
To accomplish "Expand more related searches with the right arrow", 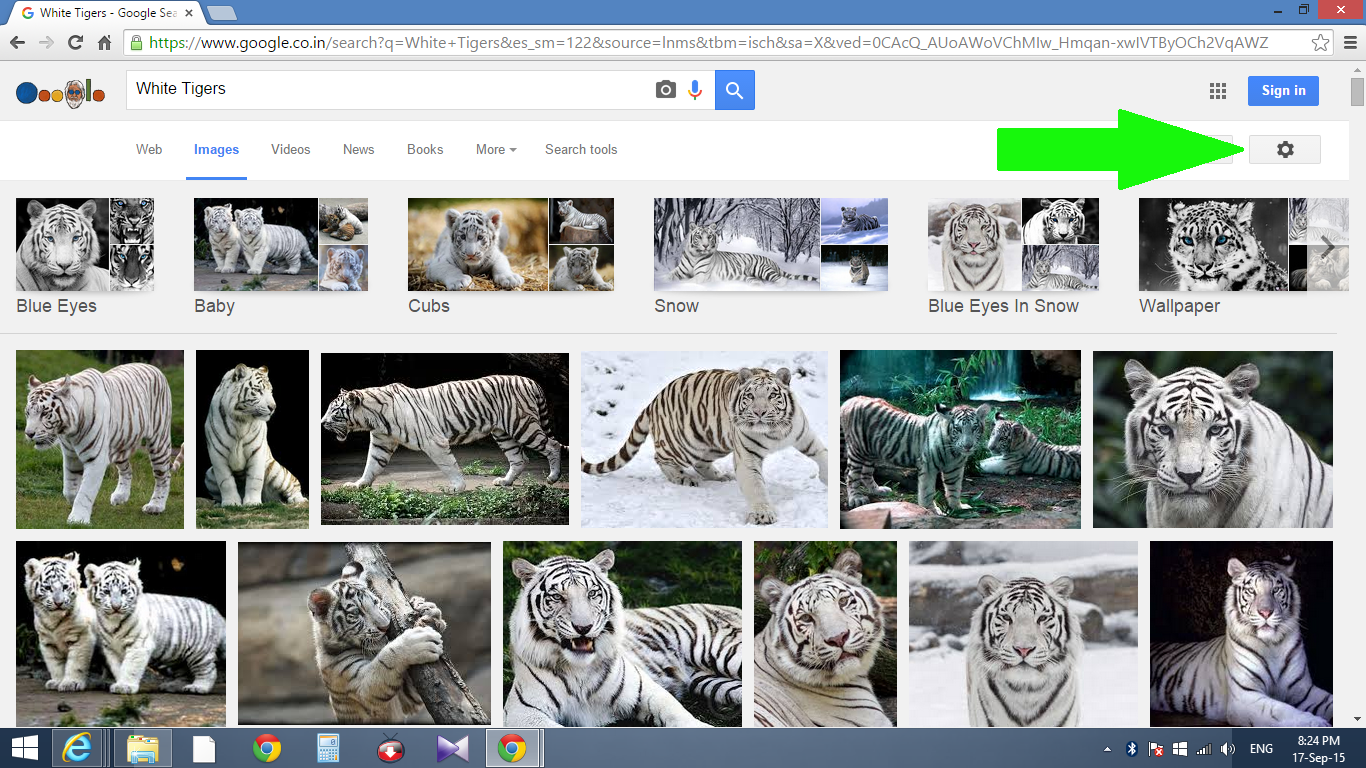I will coord(1328,245).
